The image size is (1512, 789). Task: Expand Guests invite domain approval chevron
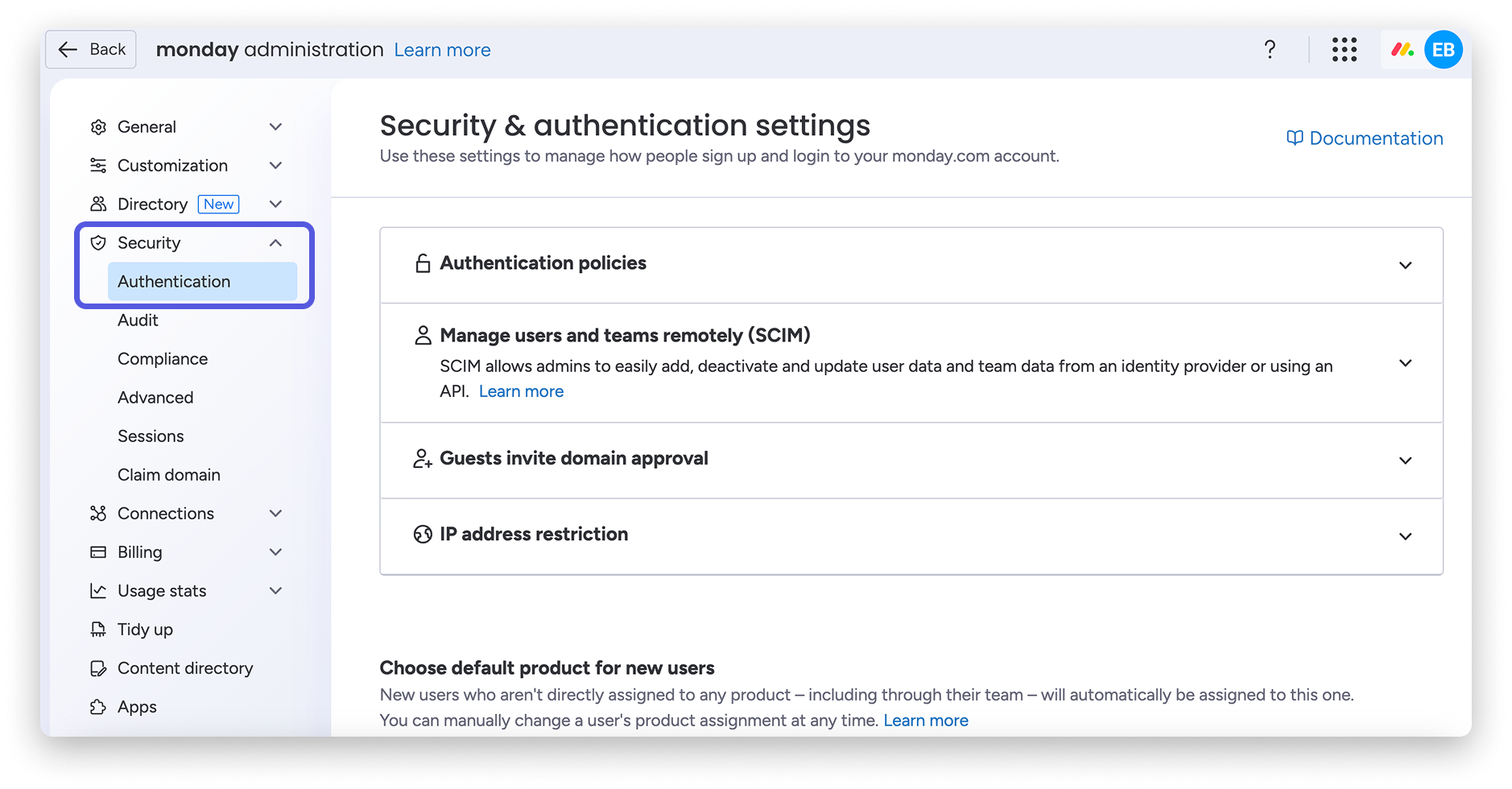point(1405,461)
